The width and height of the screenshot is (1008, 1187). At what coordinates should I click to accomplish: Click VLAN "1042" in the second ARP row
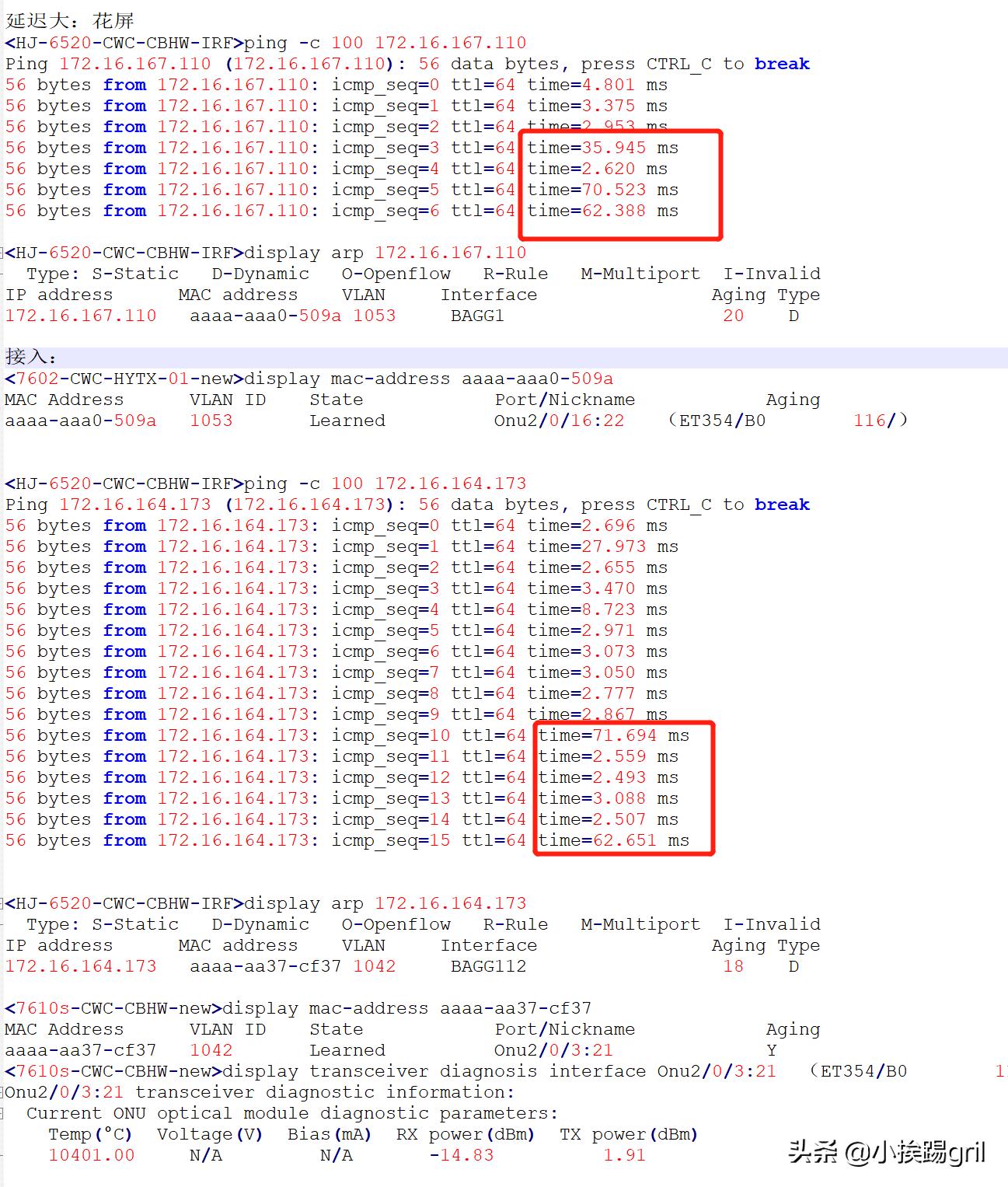coord(374,966)
